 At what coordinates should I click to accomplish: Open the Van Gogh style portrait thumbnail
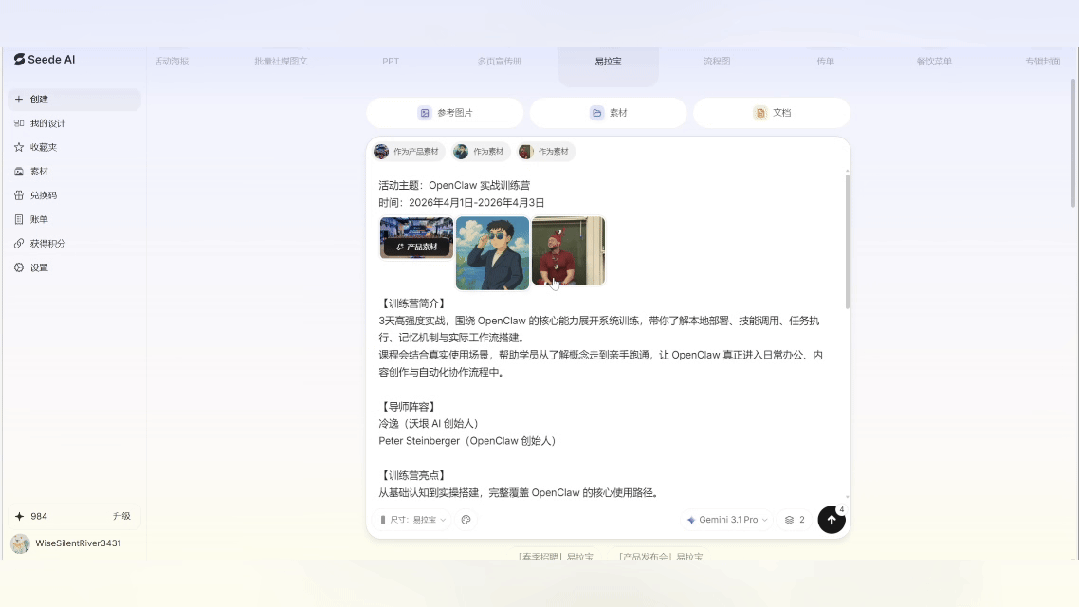tap(492, 252)
